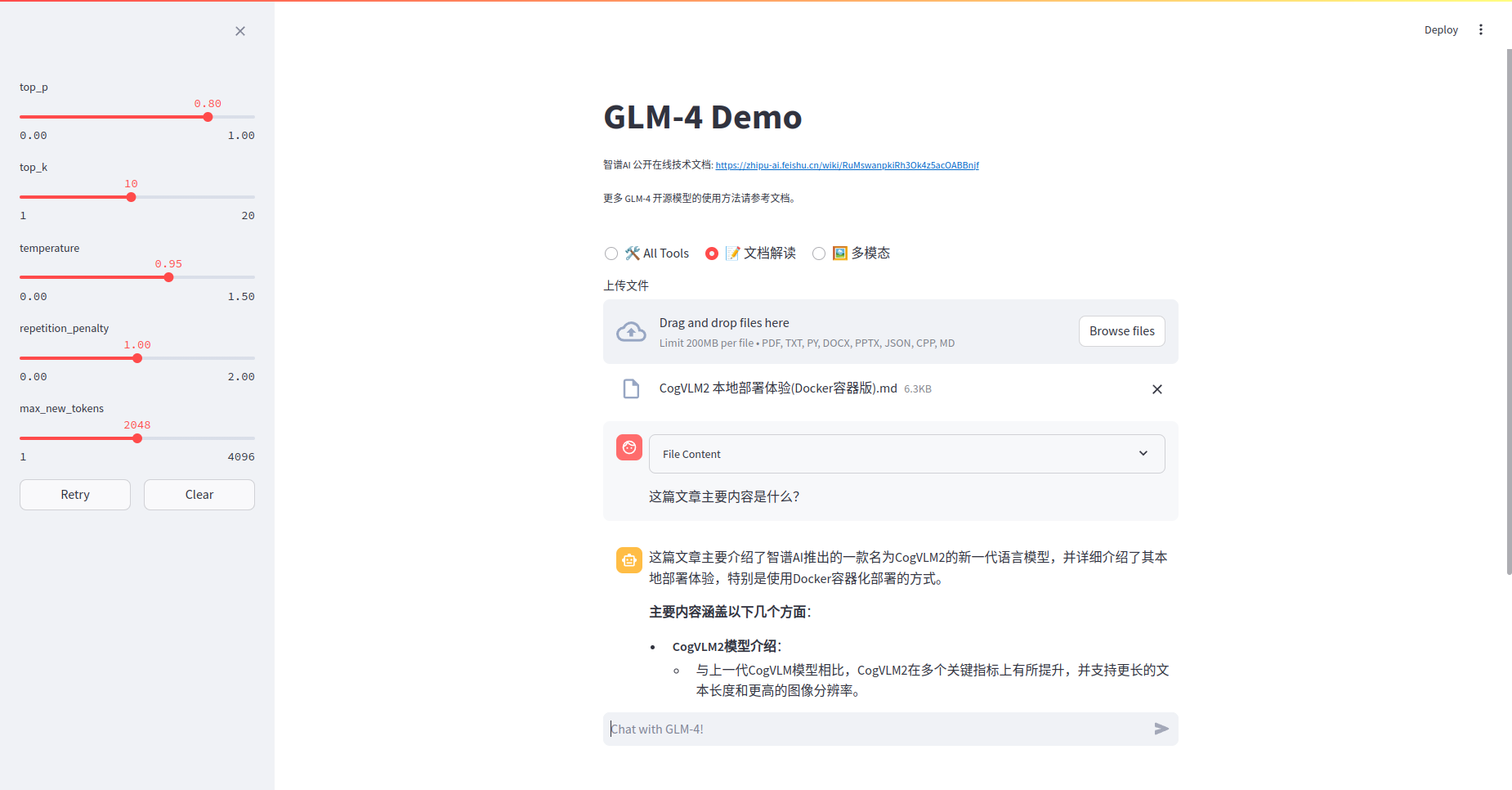Click the temperature value 0.95
1512x790 pixels.
pos(168,264)
